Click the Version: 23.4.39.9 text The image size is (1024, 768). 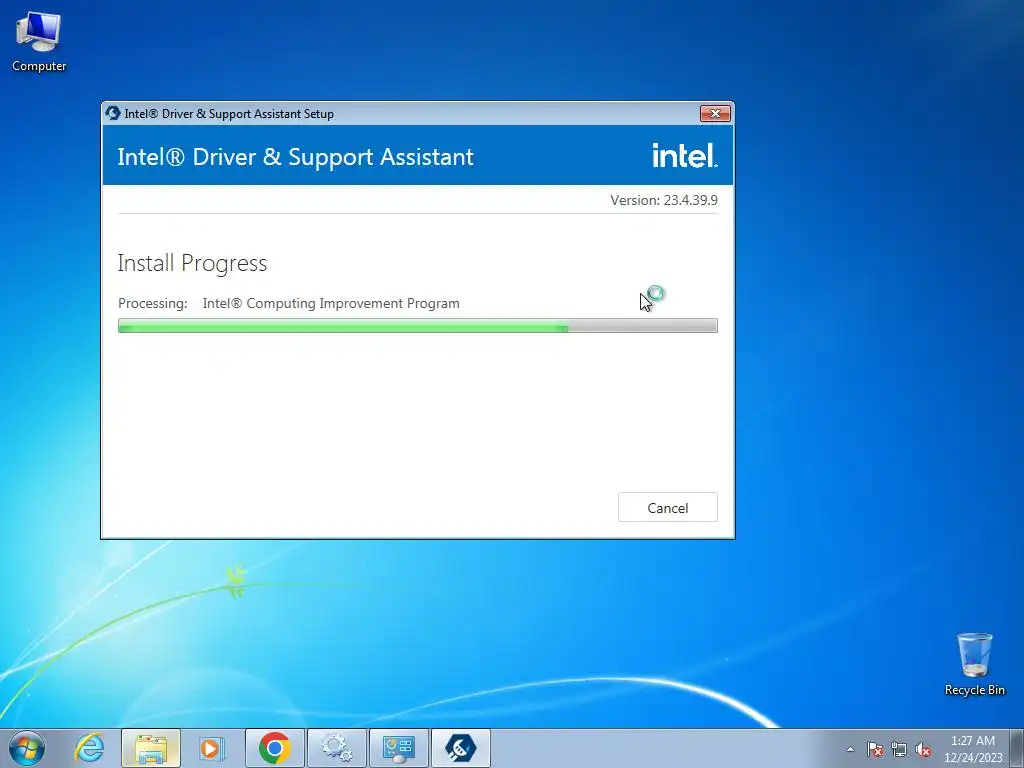click(664, 200)
